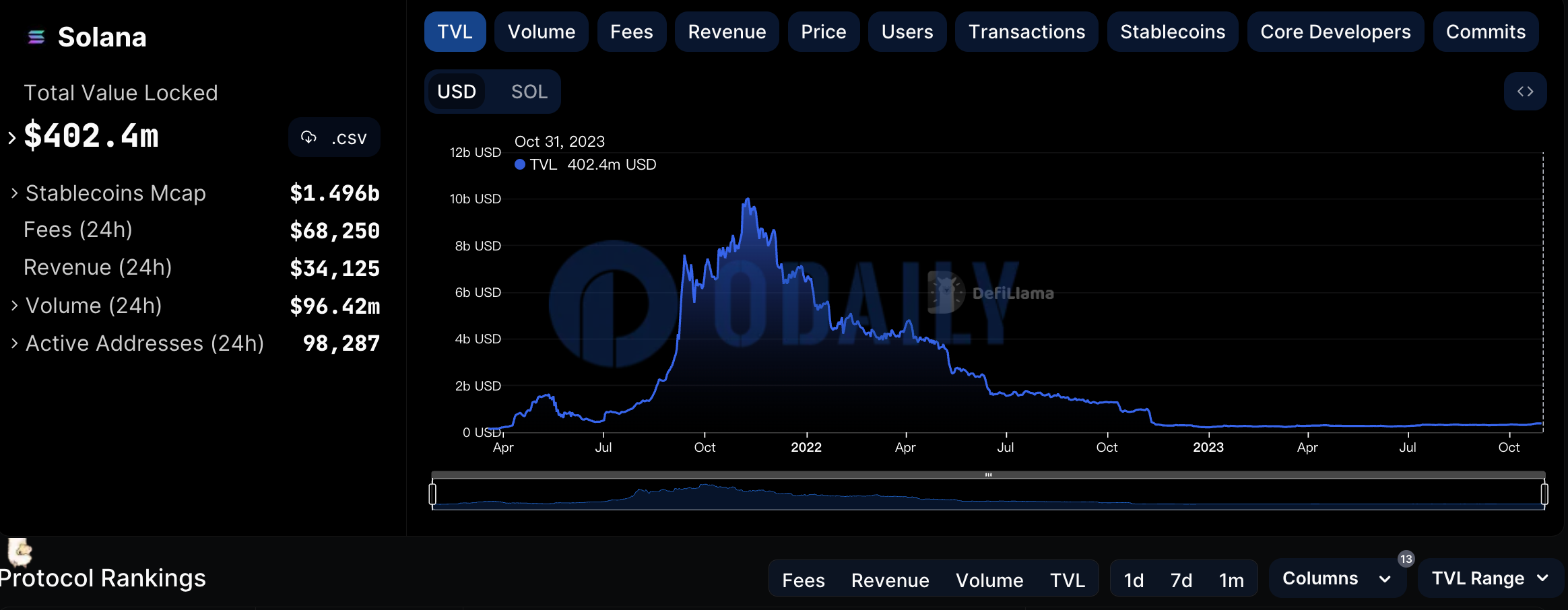Expand Volume (24h) details
This screenshot has width=1568, height=610.
click(x=14, y=306)
